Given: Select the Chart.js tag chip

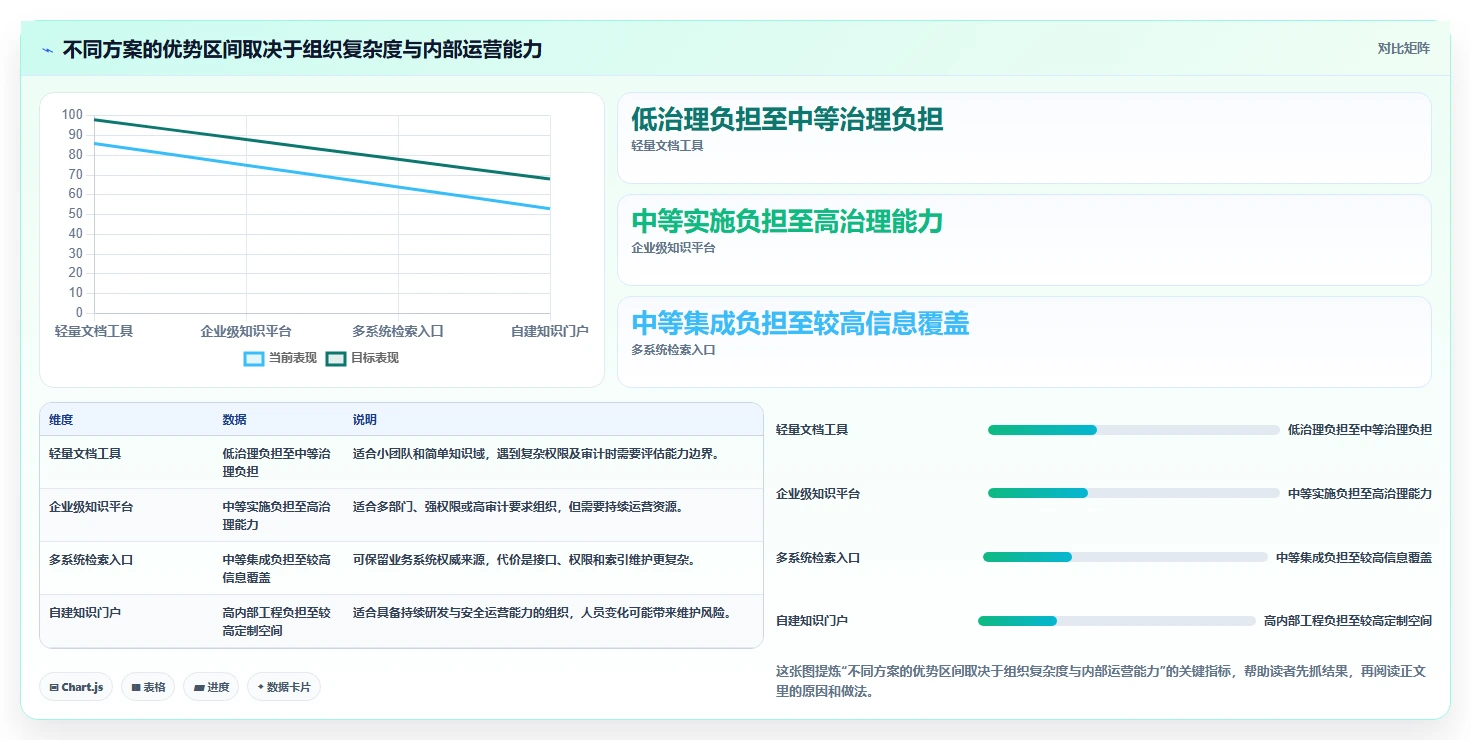Looking at the screenshot, I should [x=76, y=687].
